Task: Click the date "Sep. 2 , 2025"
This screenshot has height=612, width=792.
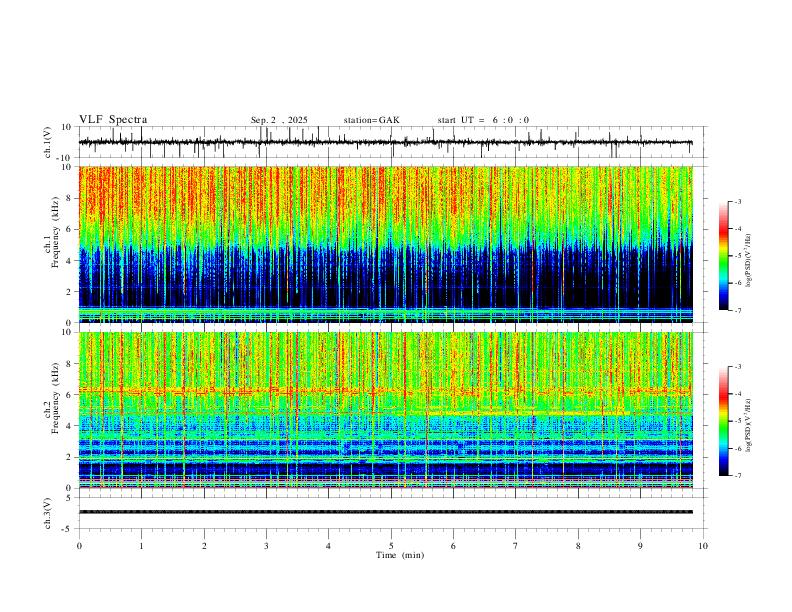Action: pyautogui.click(x=279, y=120)
